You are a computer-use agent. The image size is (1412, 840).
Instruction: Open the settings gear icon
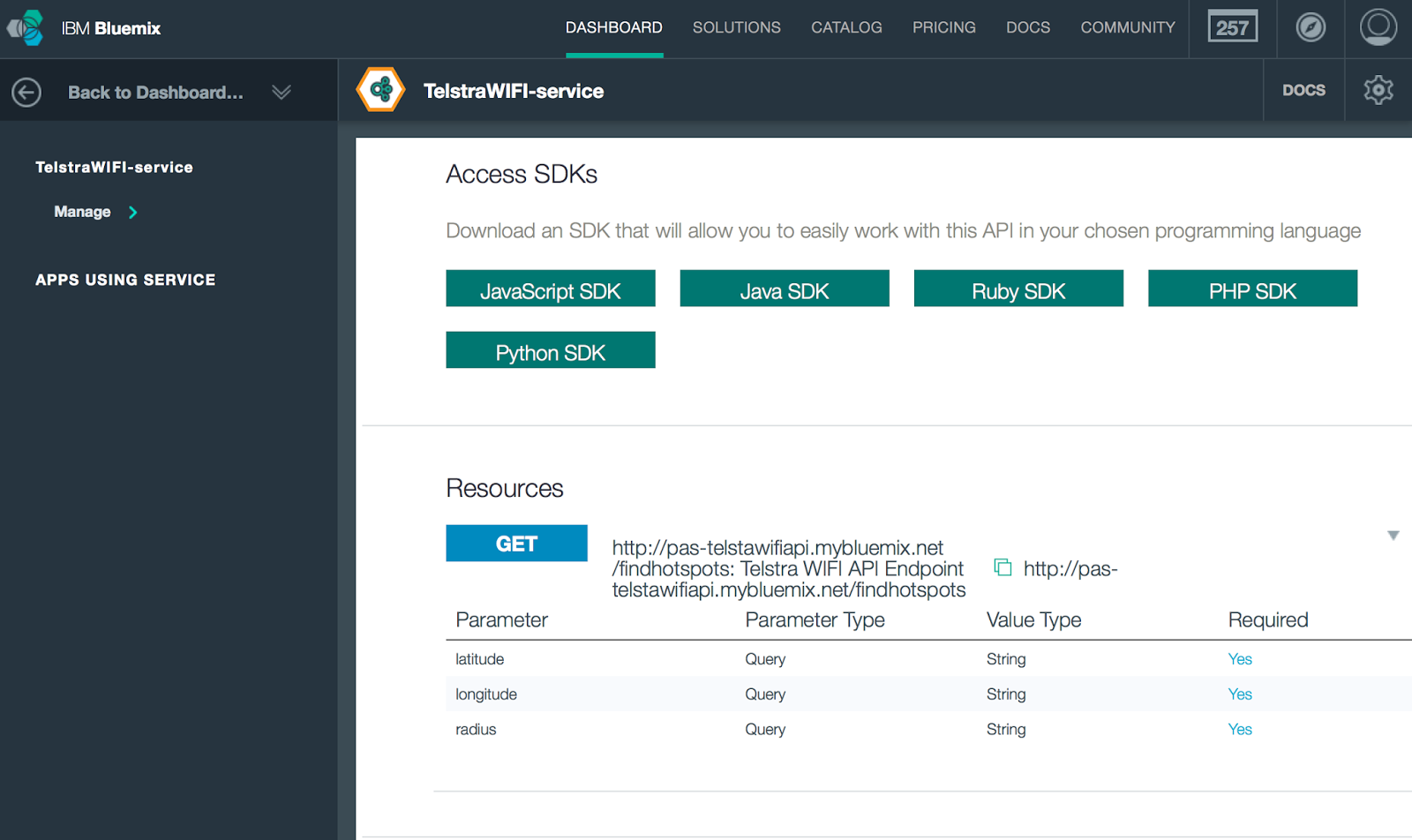tap(1378, 90)
